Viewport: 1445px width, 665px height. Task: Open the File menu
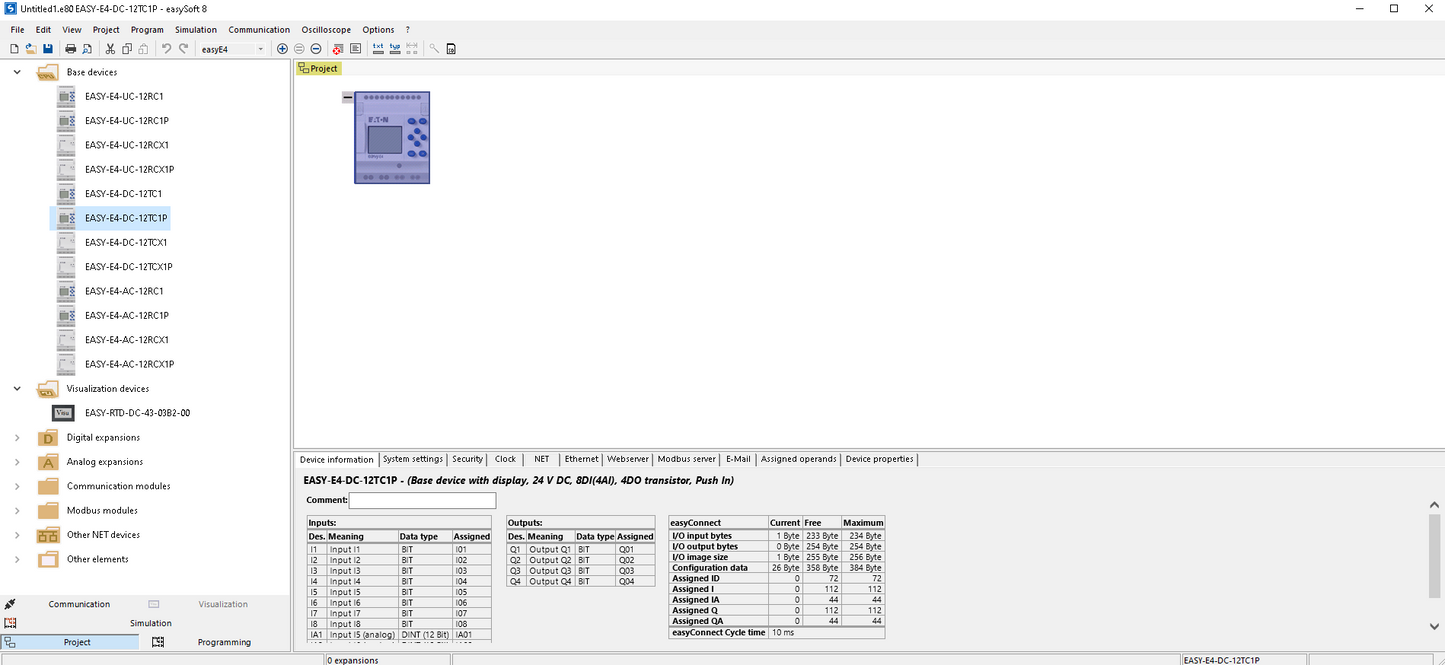click(18, 30)
